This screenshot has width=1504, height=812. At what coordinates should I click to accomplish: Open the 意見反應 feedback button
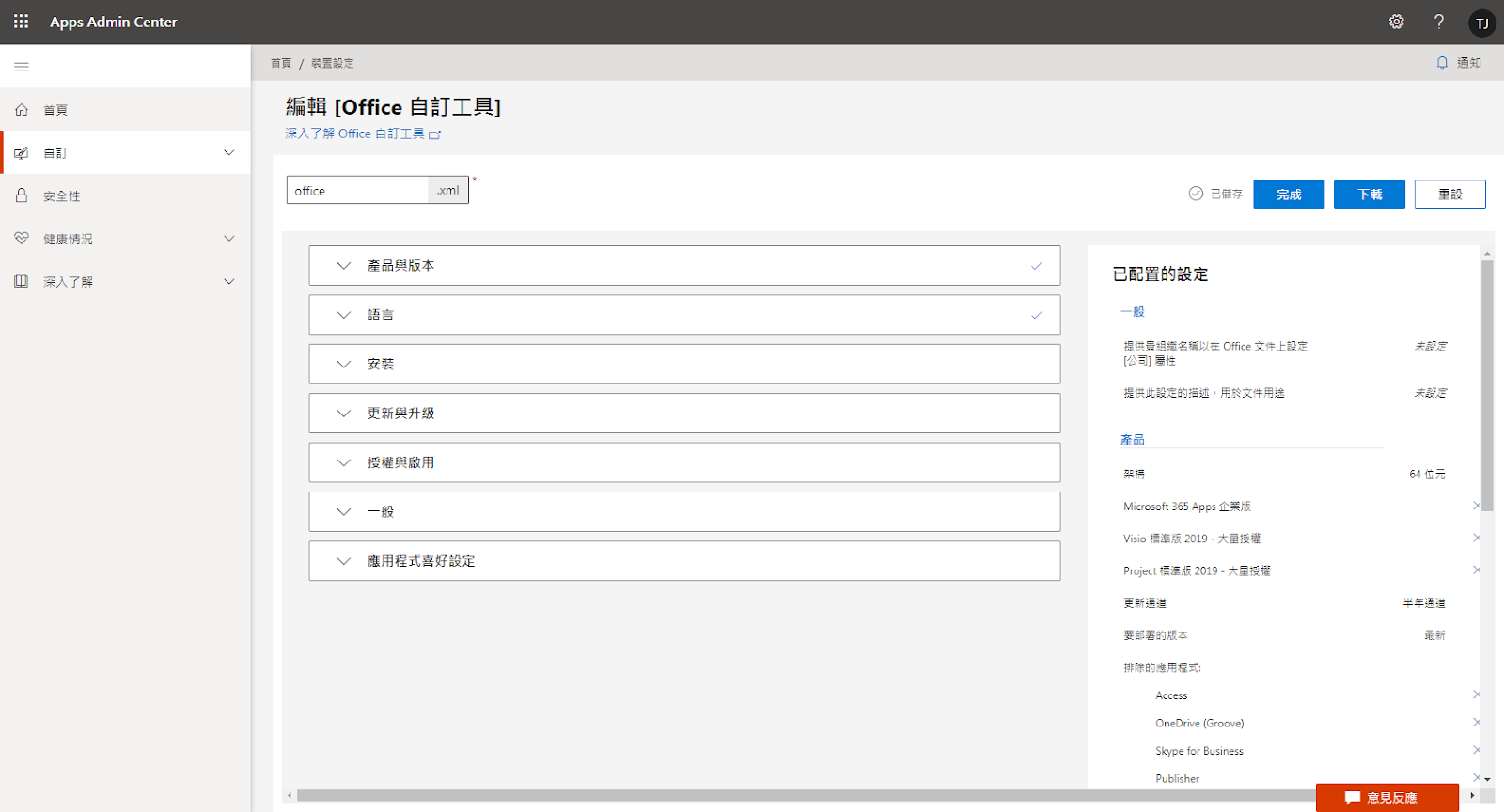tap(1387, 798)
